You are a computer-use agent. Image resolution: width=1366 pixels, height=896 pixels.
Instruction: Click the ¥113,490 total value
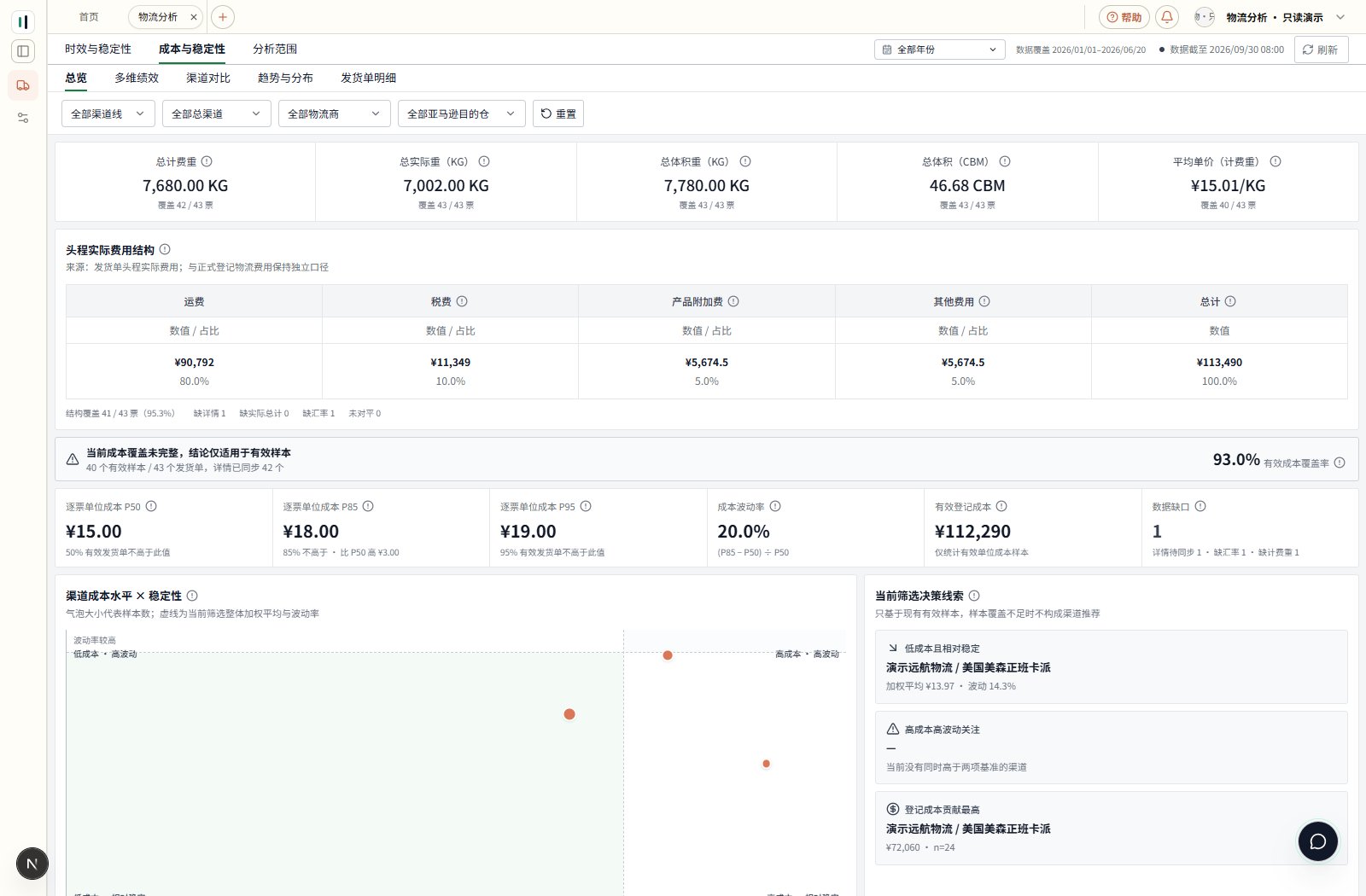click(1219, 363)
